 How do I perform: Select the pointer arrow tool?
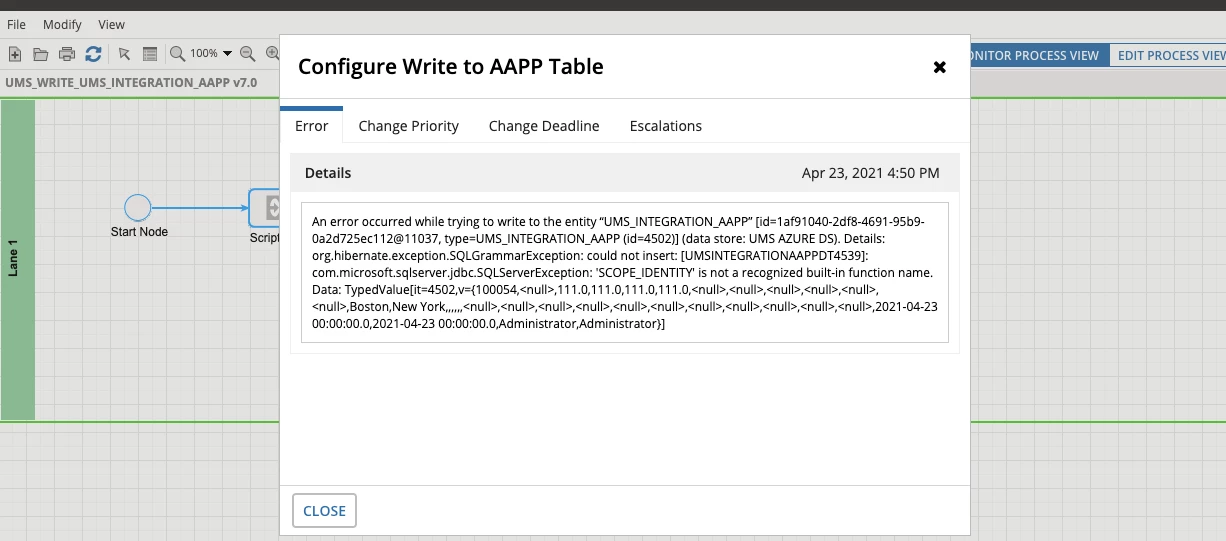125,54
